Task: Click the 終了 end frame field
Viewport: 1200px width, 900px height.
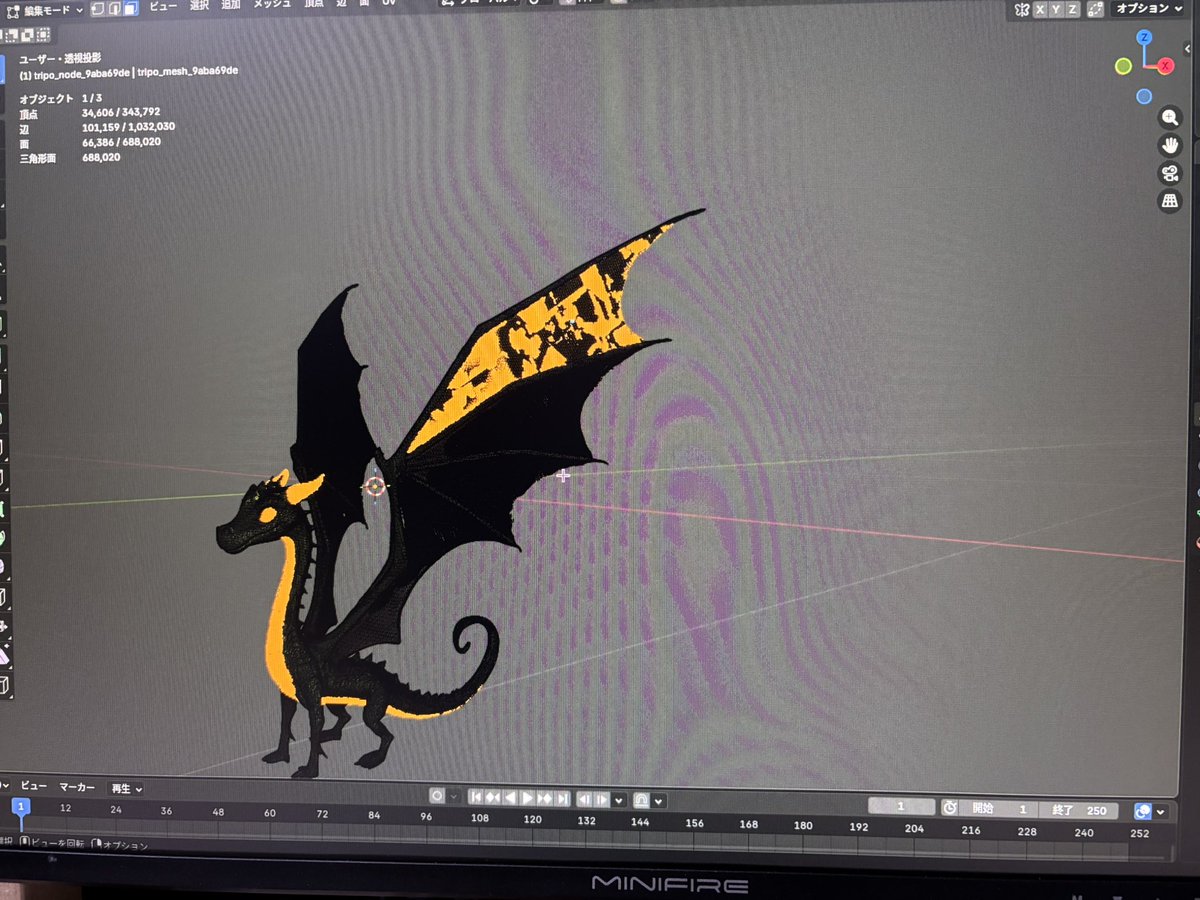Action: click(x=1078, y=811)
